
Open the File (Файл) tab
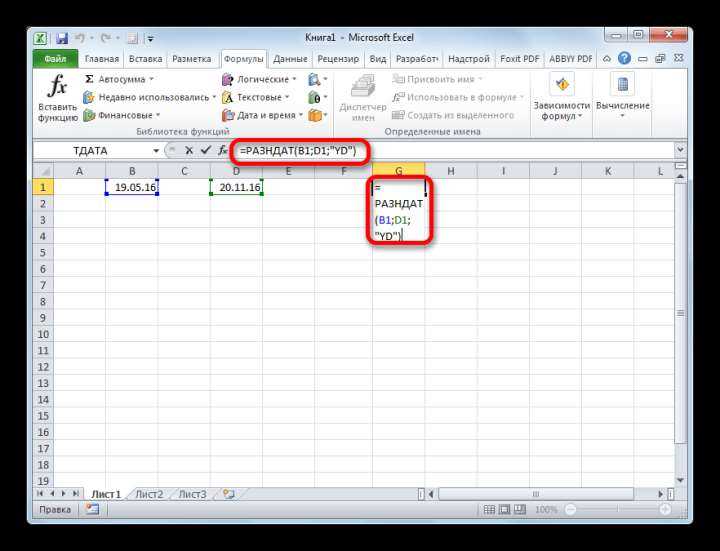tap(56, 59)
